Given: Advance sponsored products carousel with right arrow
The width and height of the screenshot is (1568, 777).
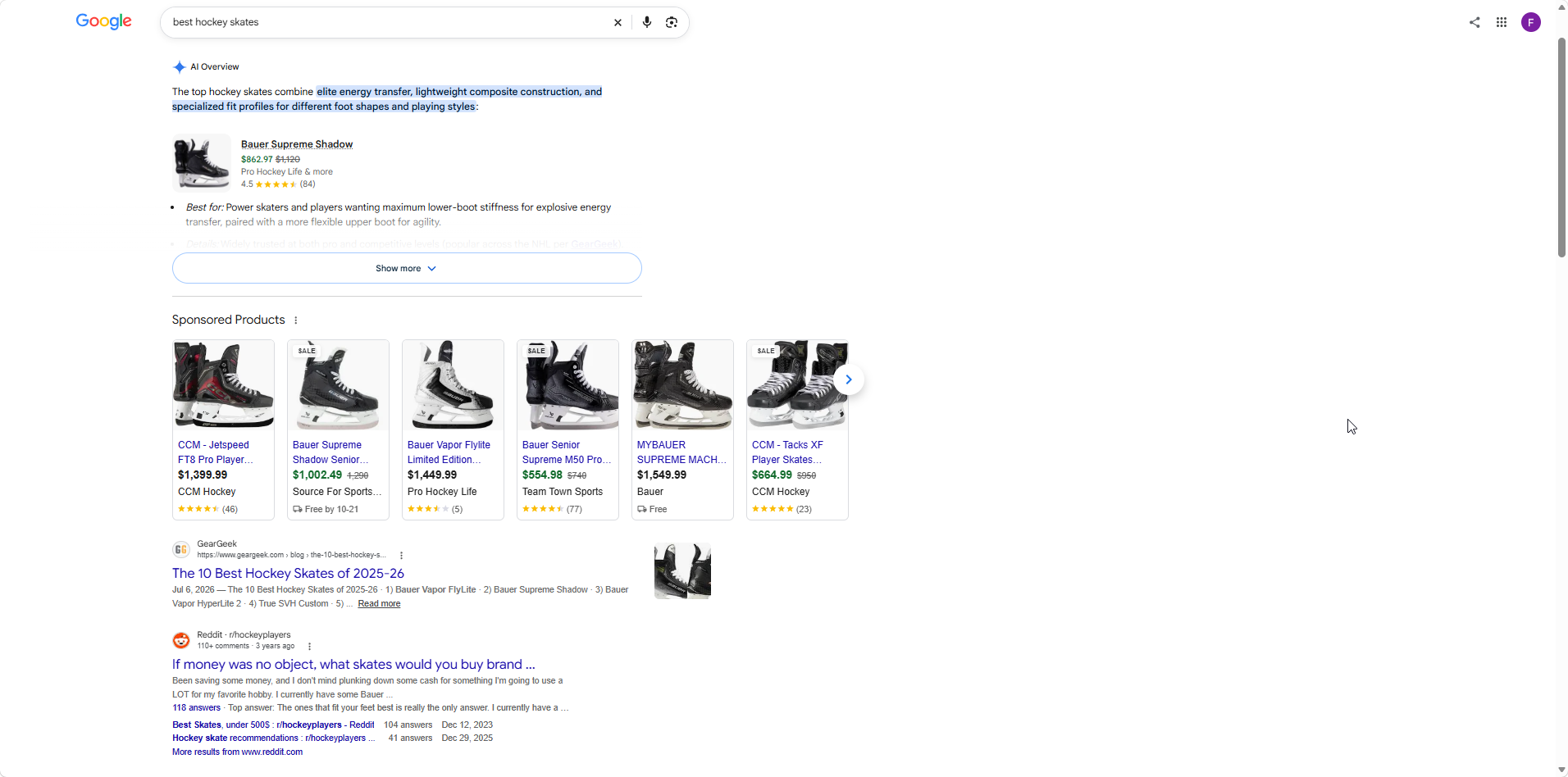Looking at the screenshot, I should coord(849,379).
